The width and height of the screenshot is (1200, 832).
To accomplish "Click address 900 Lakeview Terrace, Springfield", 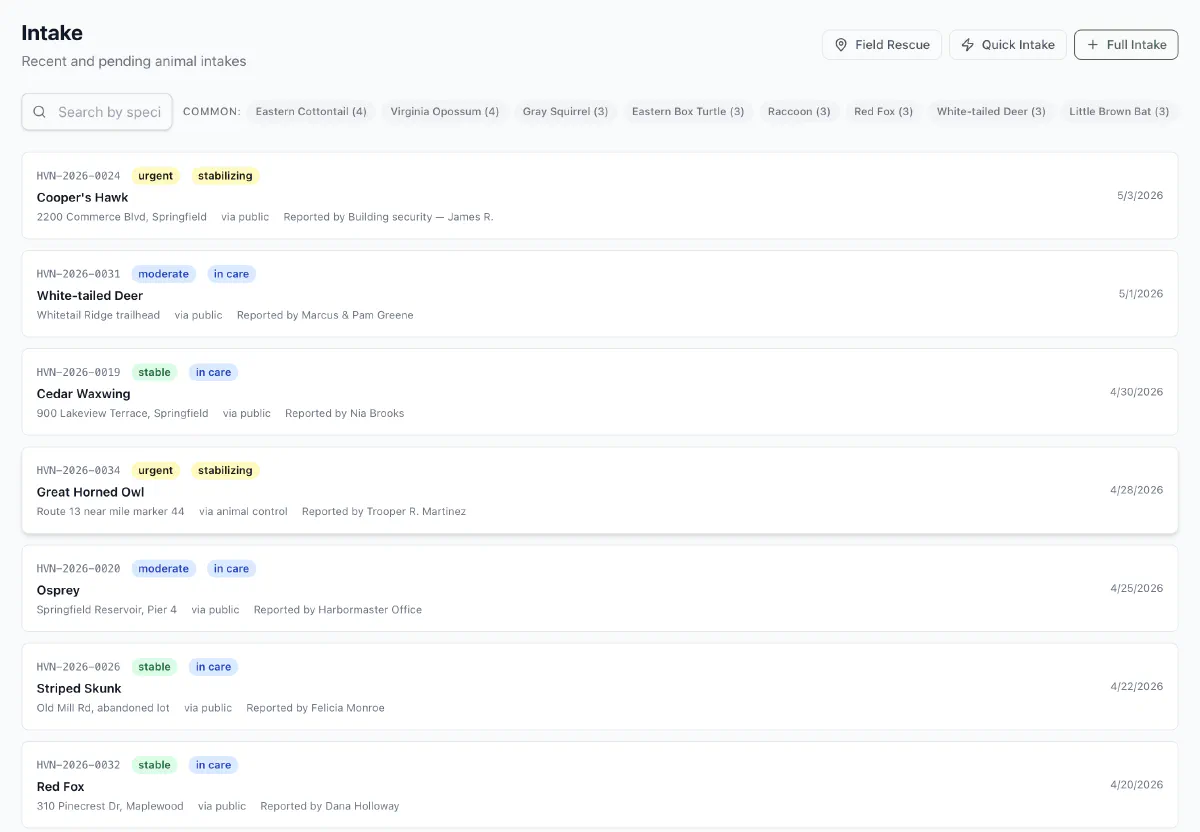I will 123,413.
